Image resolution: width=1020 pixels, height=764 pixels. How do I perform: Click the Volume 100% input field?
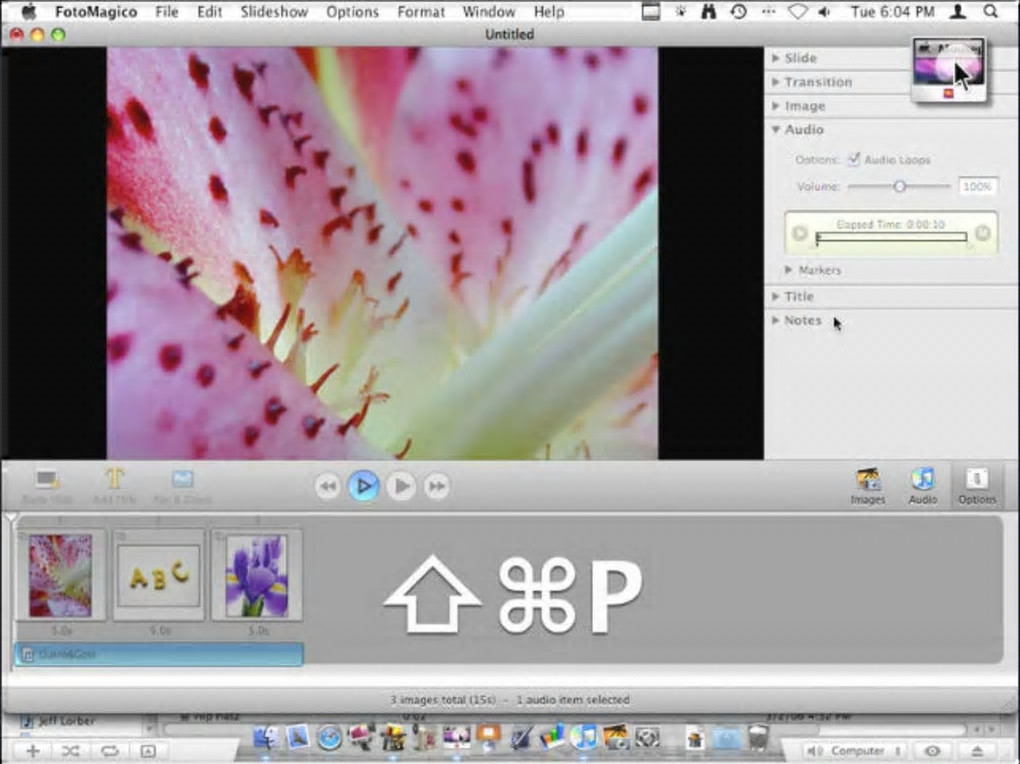pyautogui.click(x=977, y=187)
